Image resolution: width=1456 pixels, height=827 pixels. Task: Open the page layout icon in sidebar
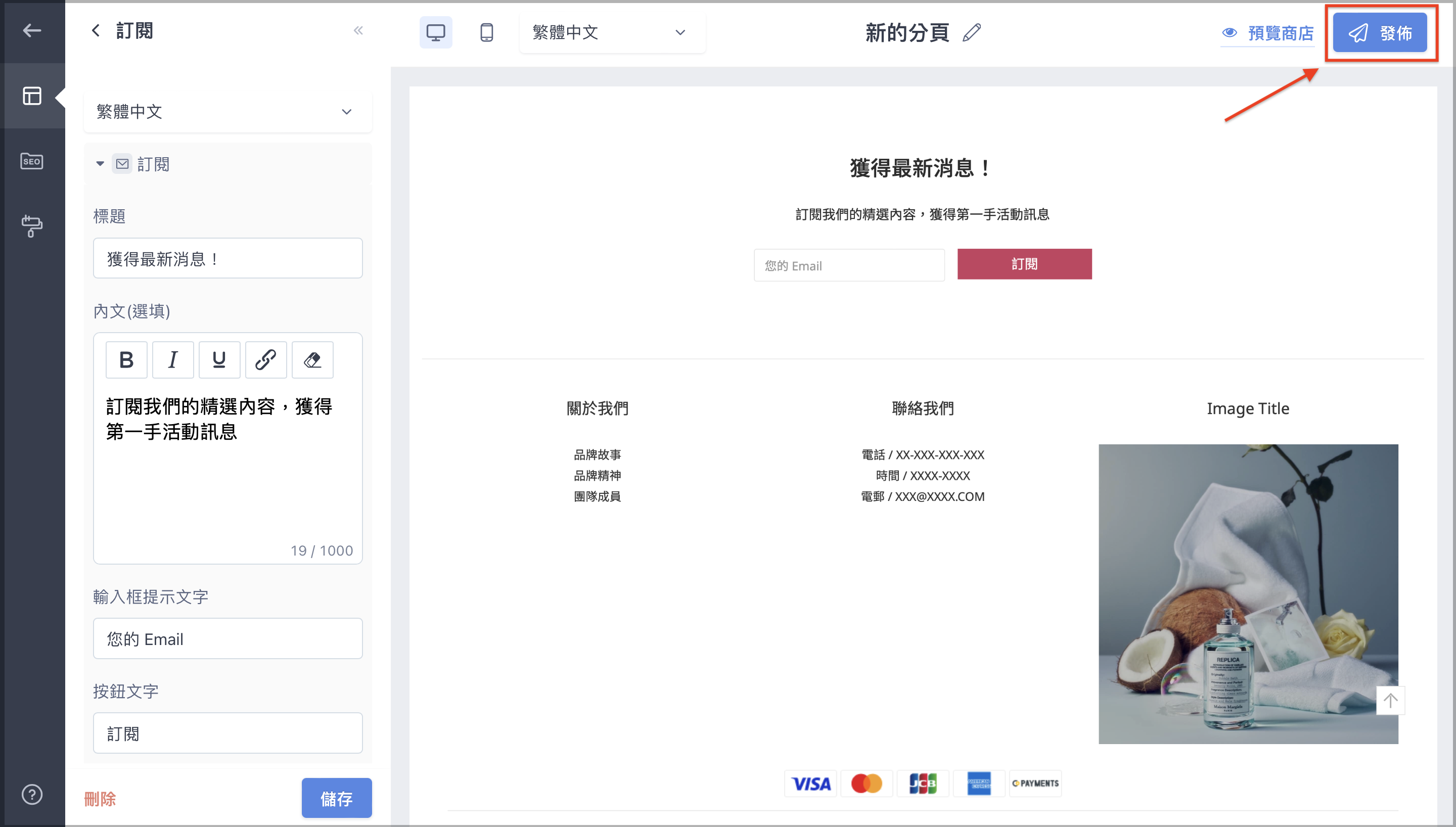32,96
